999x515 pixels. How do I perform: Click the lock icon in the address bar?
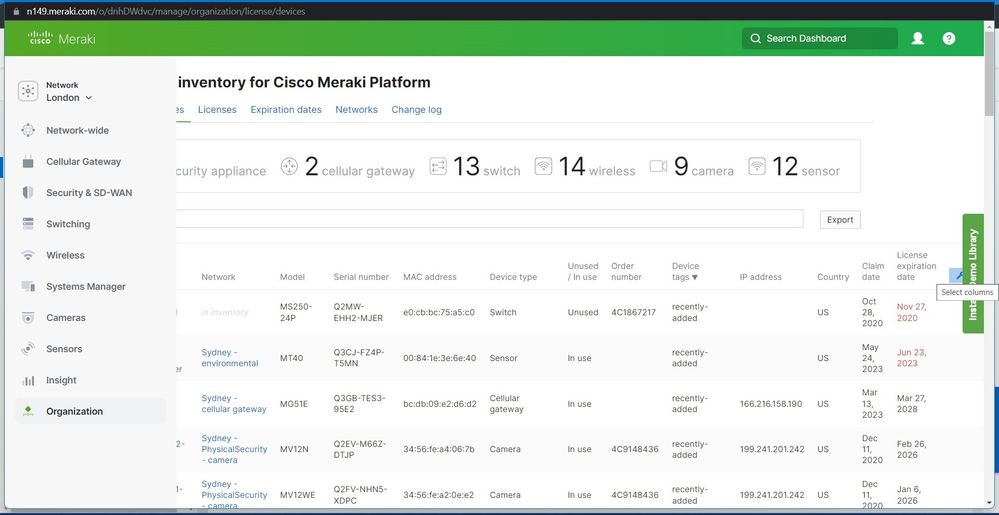(17, 11)
